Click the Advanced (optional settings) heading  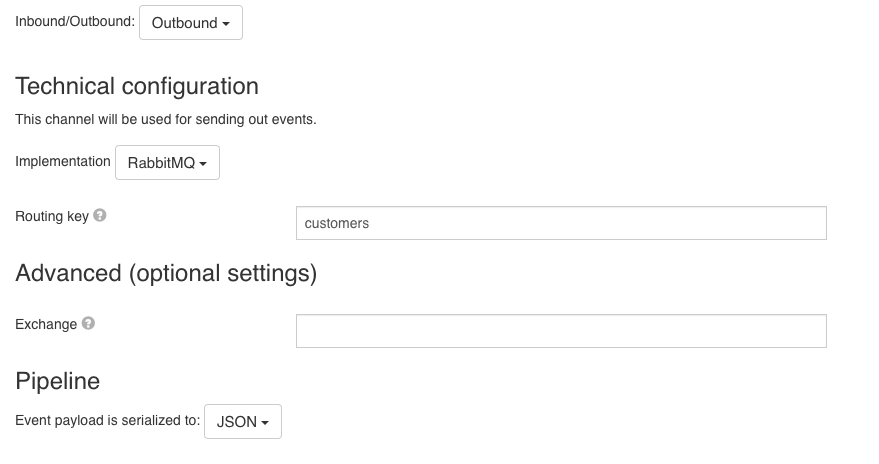(x=166, y=273)
